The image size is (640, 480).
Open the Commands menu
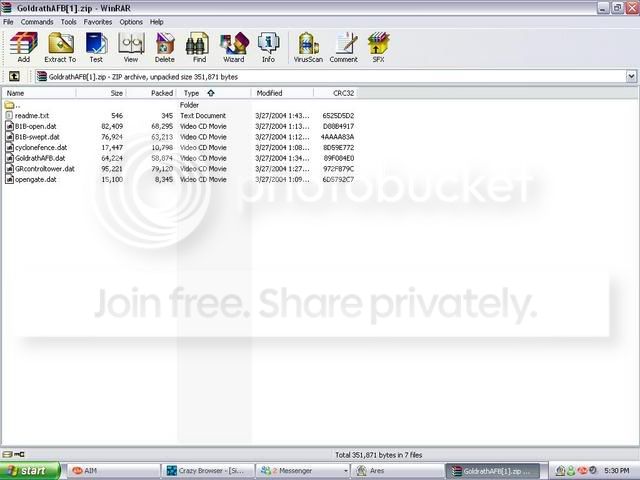click(x=37, y=22)
